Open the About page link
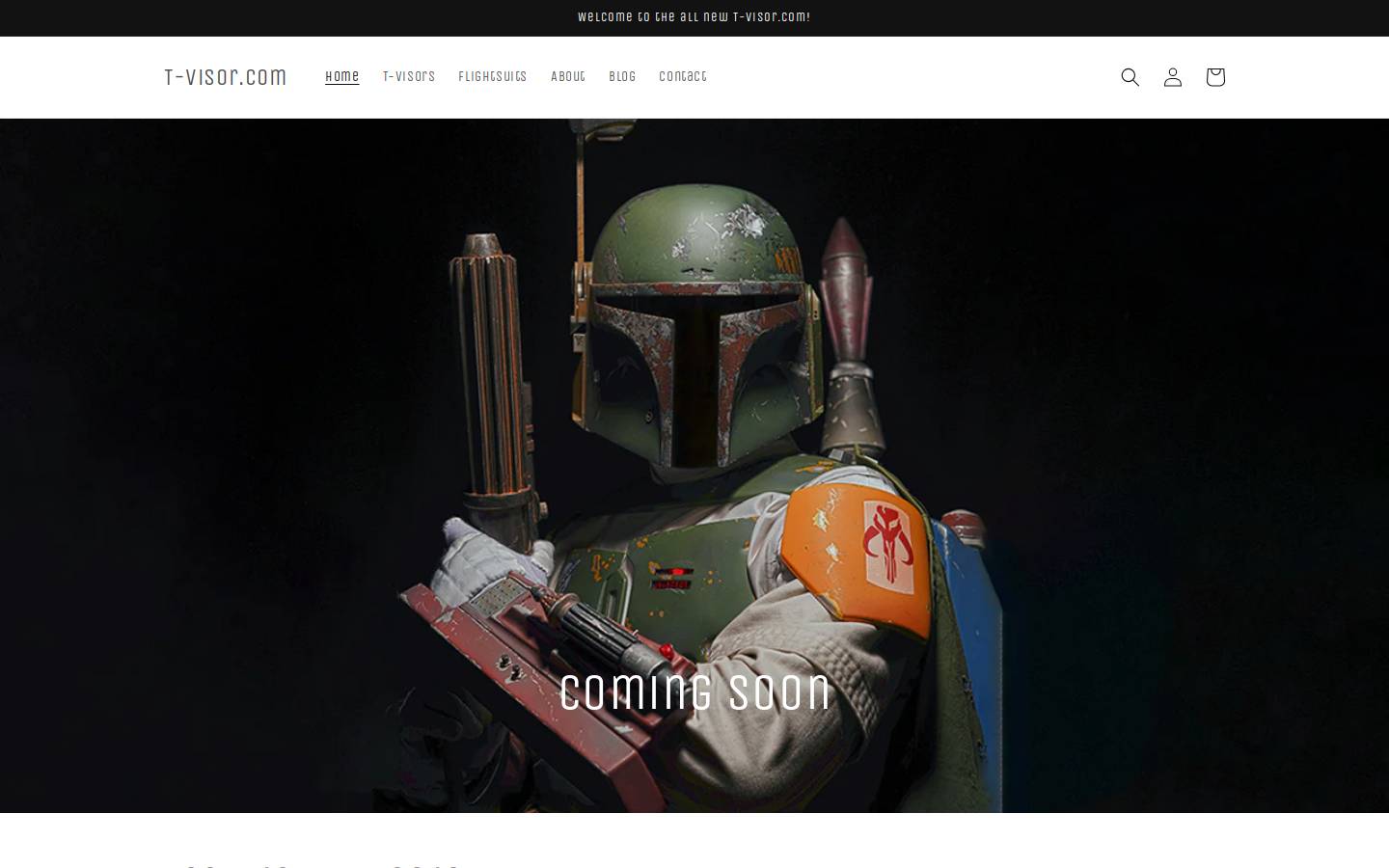This screenshot has width=1389, height=868. click(568, 77)
